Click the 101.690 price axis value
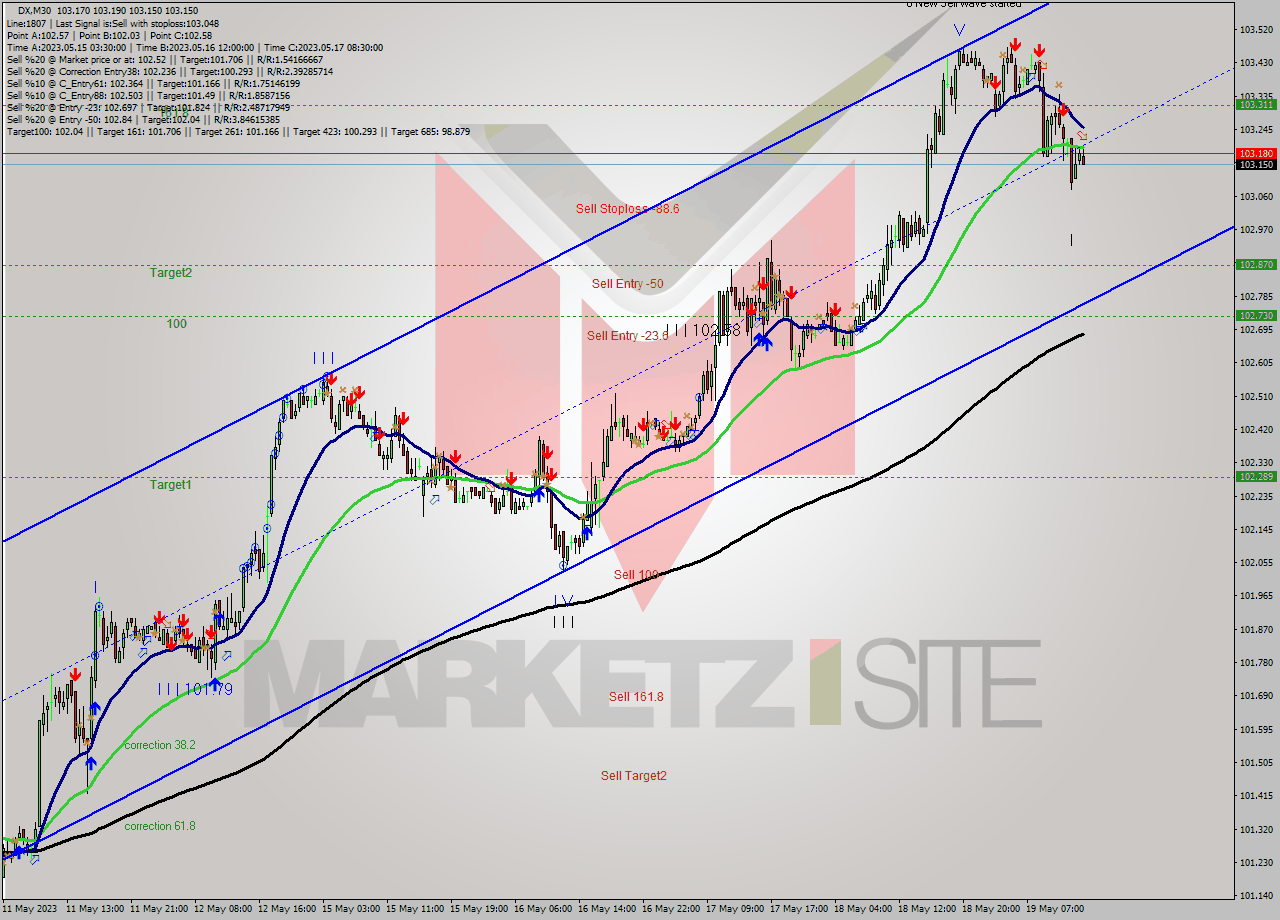Screen dimensions: 1280x920 [x=1256, y=696]
